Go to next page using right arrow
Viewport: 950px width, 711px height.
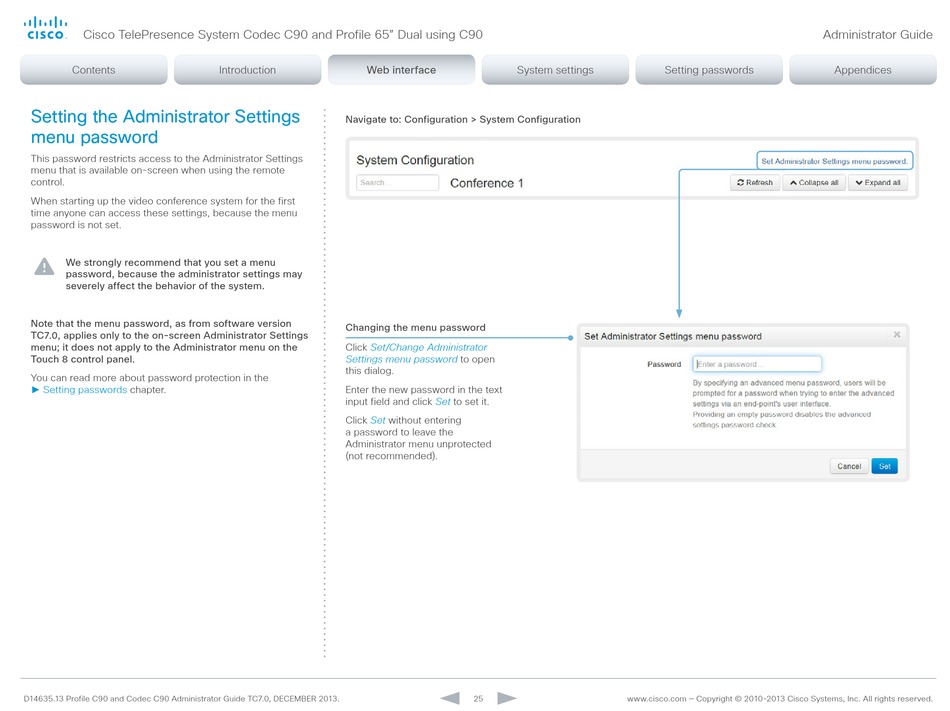(x=506, y=697)
